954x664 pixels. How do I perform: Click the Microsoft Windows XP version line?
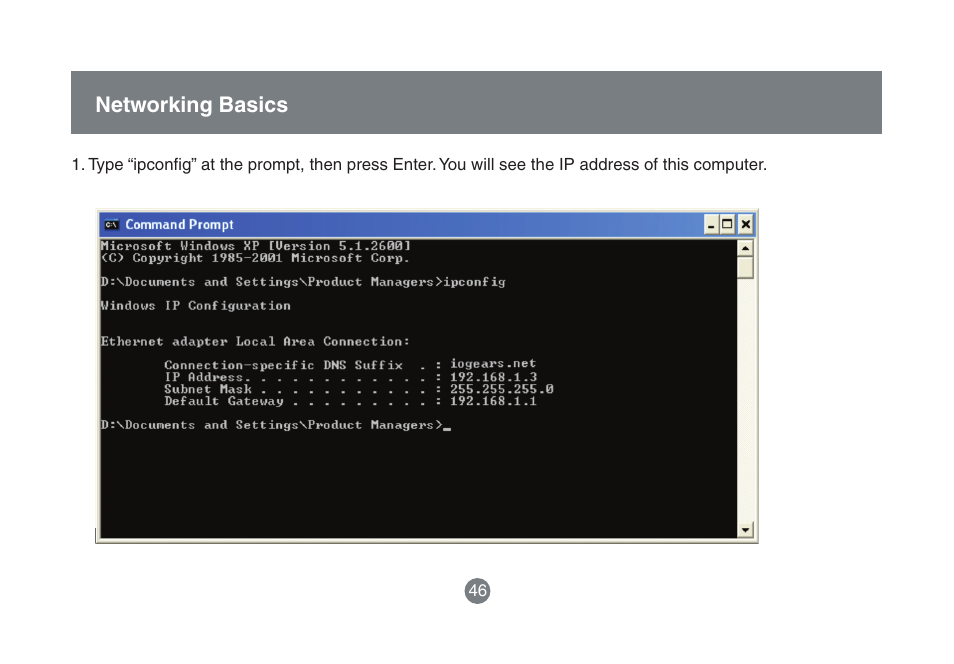tap(256, 246)
